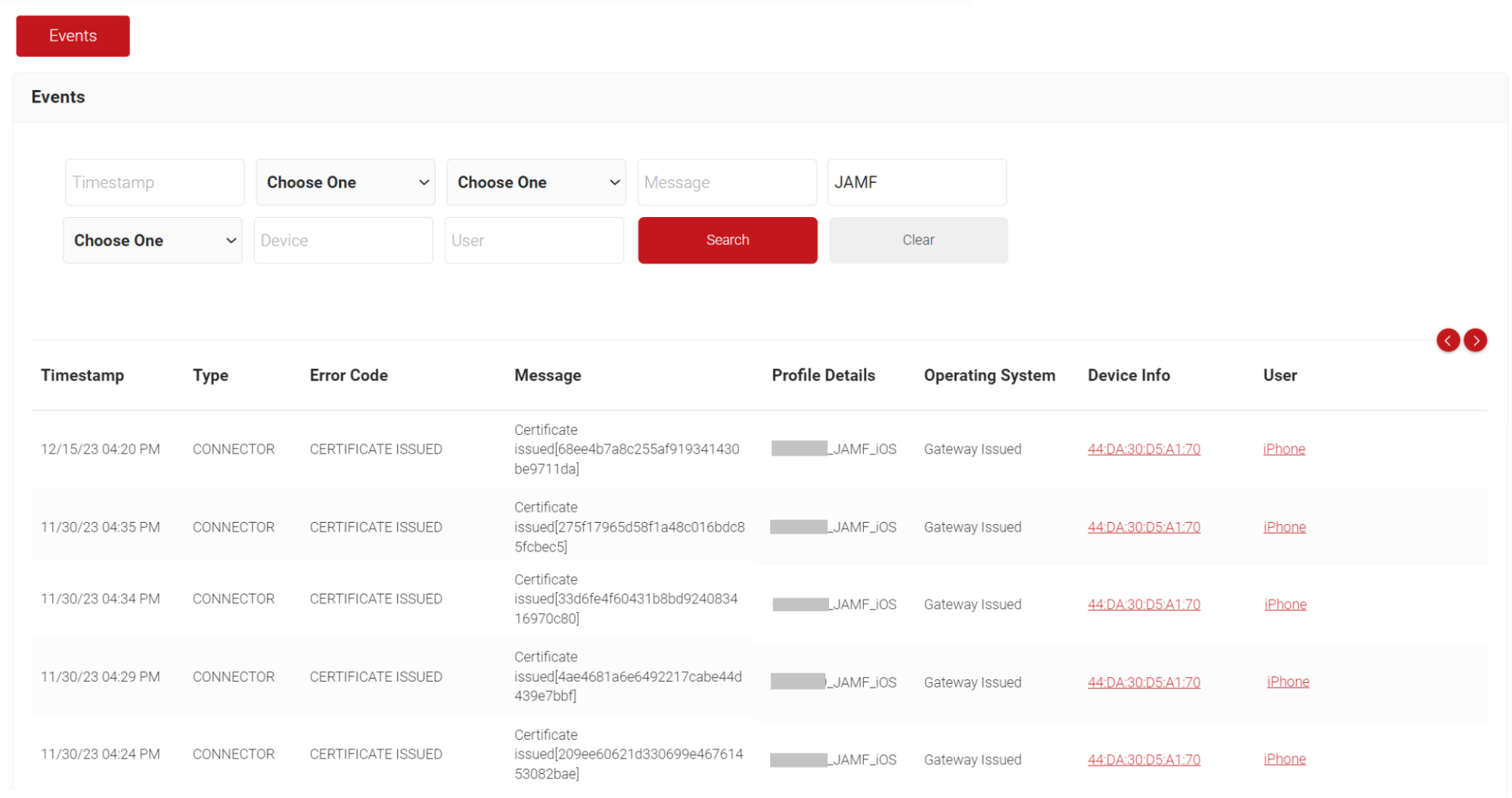This screenshot has width=1512, height=798.
Task: Click iPhone link in 04:29 PM row
Action: point(1287,682)
